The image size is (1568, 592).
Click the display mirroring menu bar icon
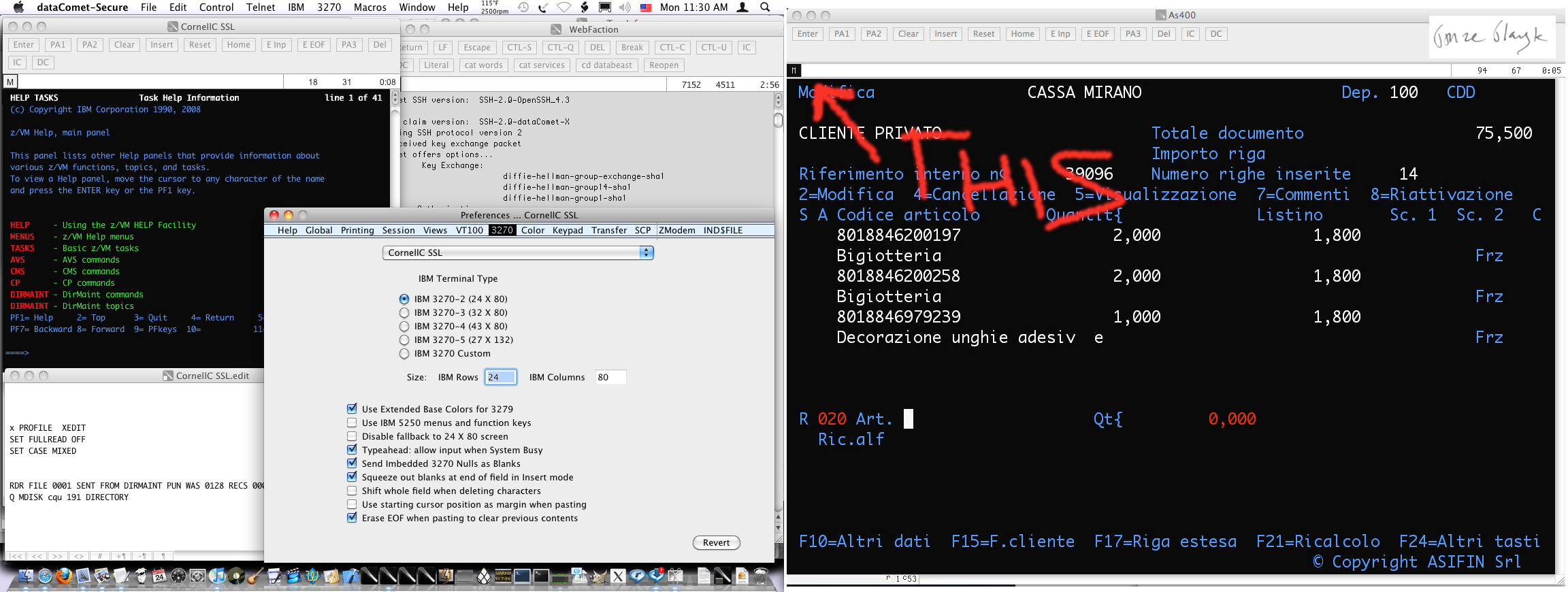point(604,7)
